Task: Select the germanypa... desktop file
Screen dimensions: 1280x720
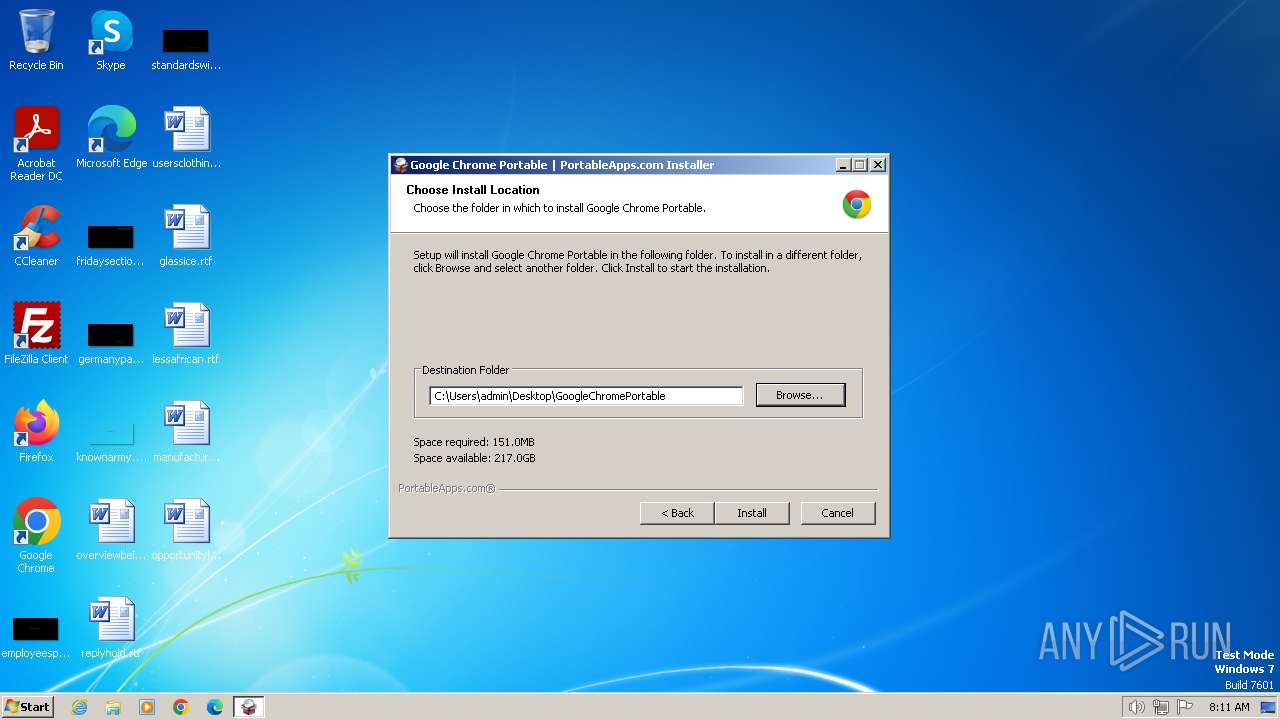Action: 110,342
